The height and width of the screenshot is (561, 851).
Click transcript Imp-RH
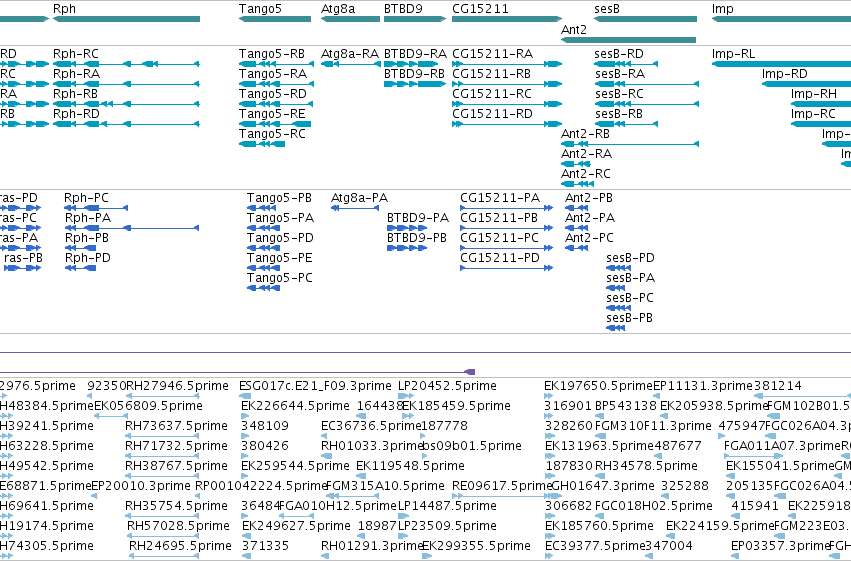(x=821, y=104)
